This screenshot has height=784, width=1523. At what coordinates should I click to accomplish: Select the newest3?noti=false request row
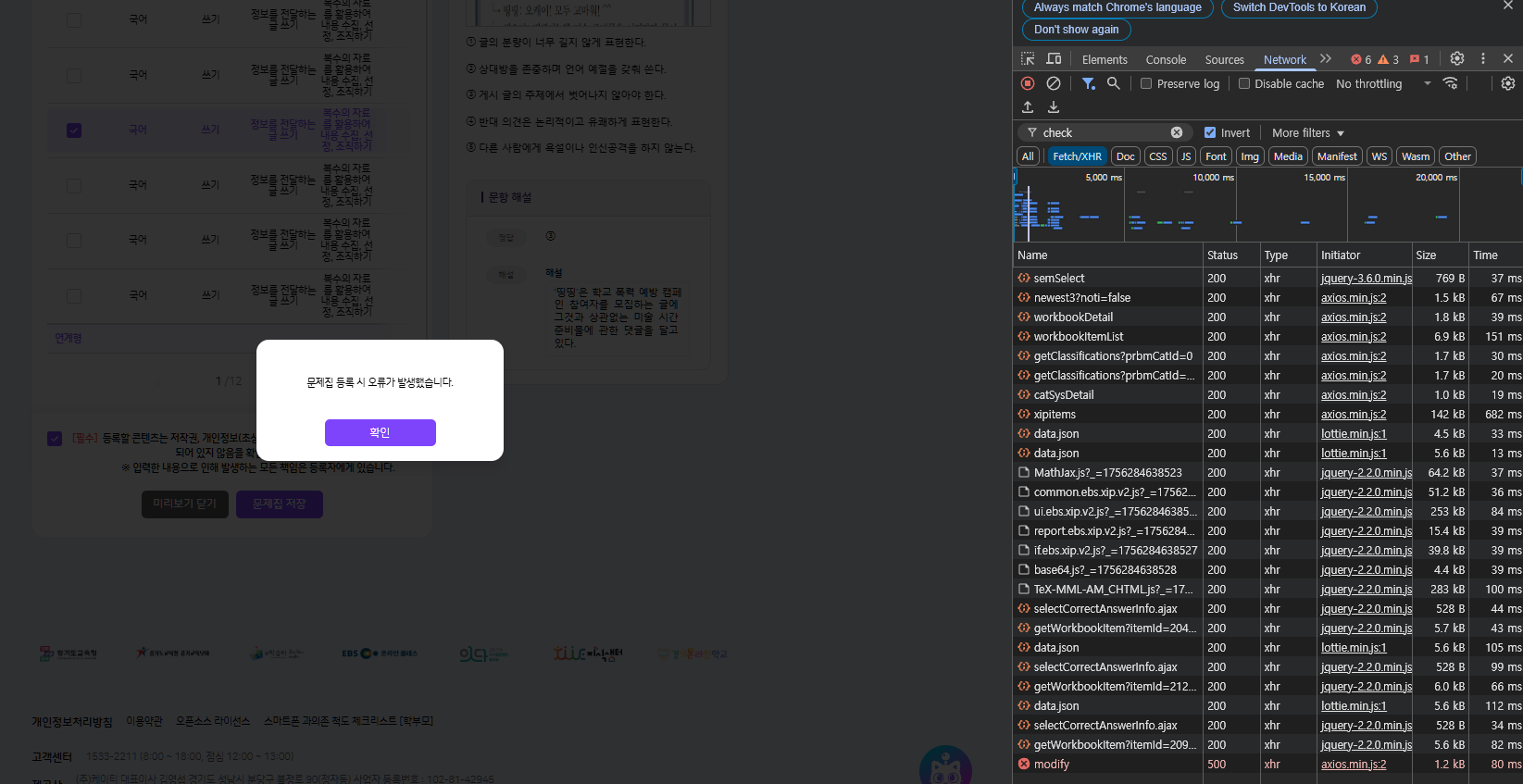1268,298
